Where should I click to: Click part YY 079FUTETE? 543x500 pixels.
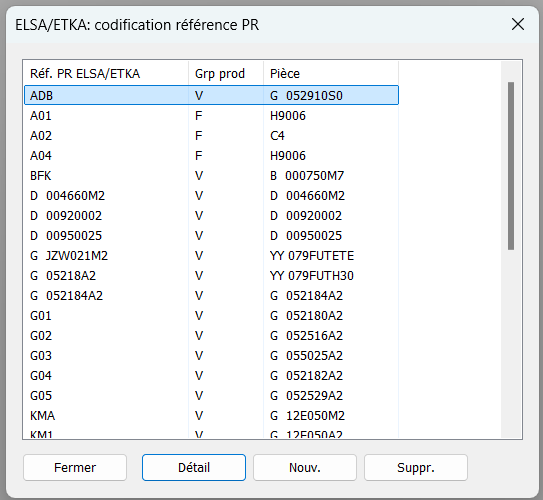(x=312, y=256)
